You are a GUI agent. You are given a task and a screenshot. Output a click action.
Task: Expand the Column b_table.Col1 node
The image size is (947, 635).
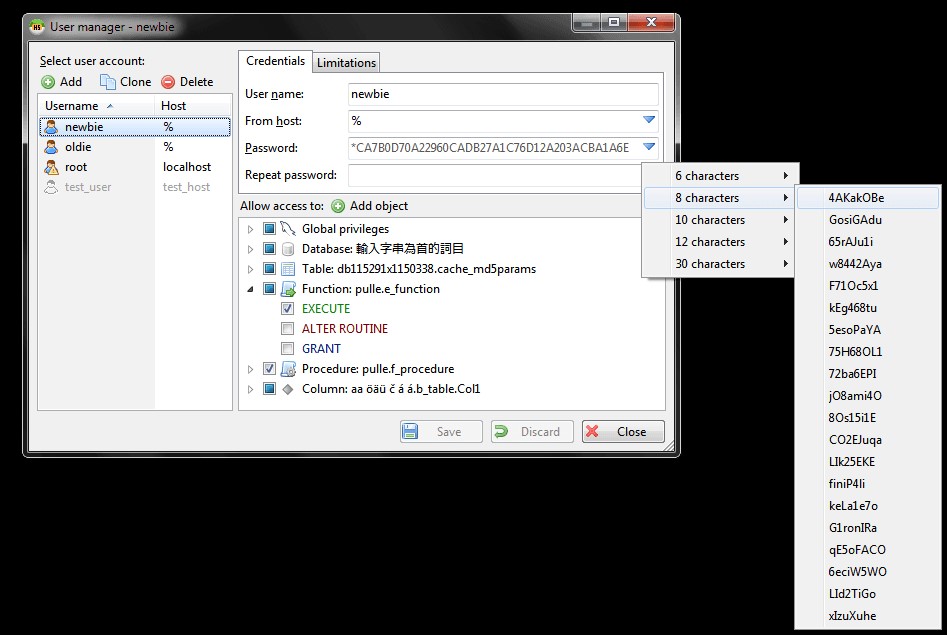click(x=250, y=389)
